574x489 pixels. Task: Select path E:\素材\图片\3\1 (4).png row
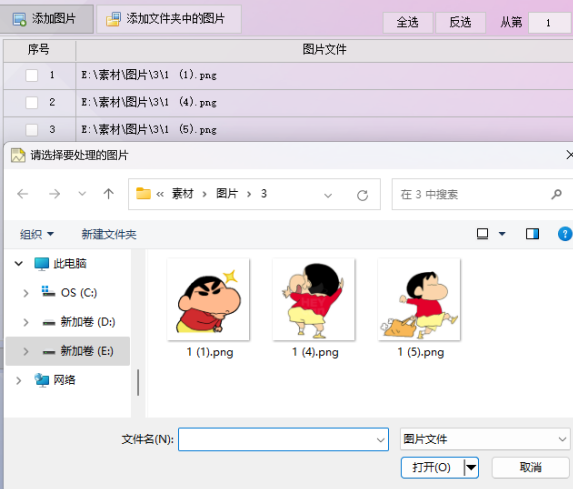tap(288, 102)
